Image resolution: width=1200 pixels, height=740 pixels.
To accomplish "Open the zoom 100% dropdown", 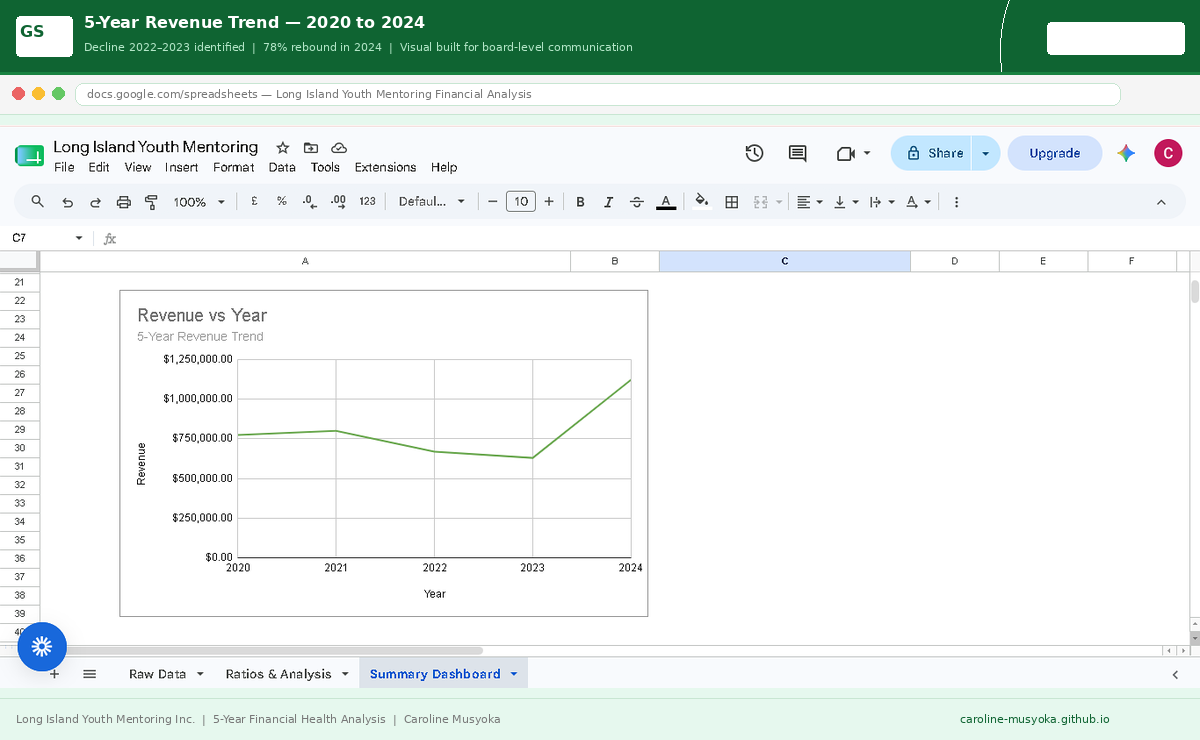I will tap(199, 202).
